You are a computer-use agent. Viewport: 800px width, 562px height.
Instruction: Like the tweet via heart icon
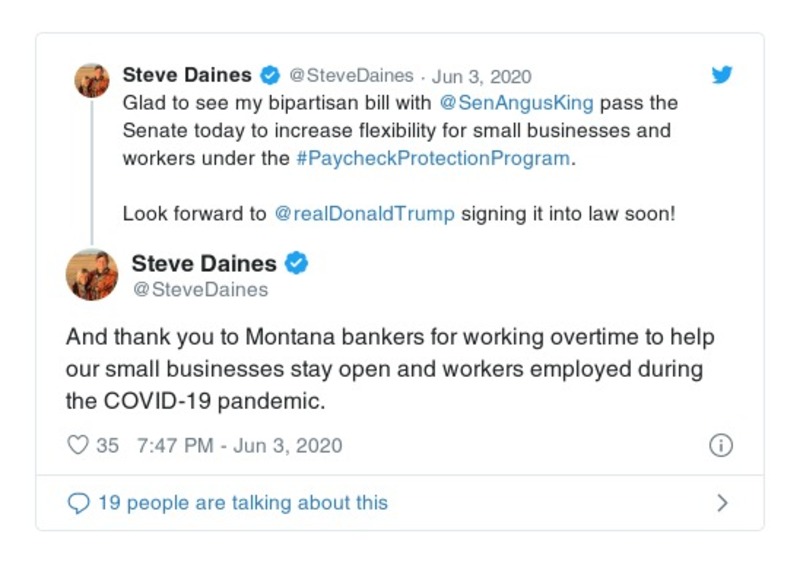pos(78,446)
